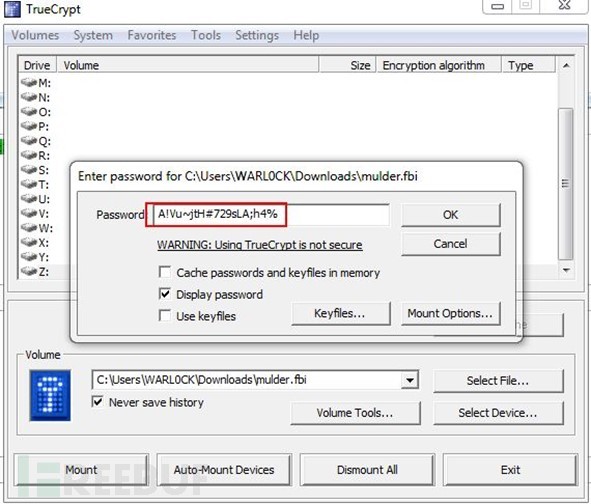Select the Z: drive slot icon

pos(29,271)
